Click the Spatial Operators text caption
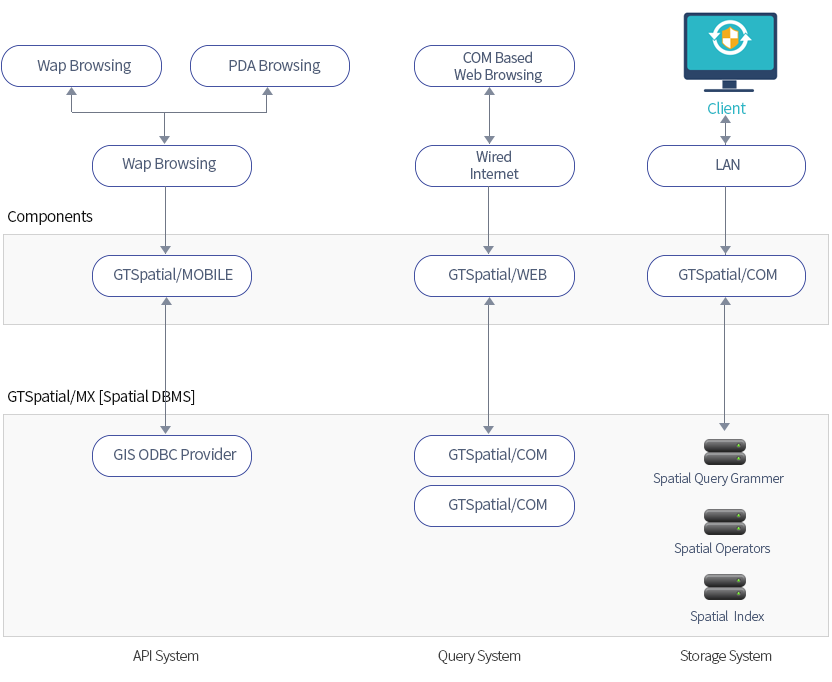This screenshot has height=682, width=832. pos(722,548)
